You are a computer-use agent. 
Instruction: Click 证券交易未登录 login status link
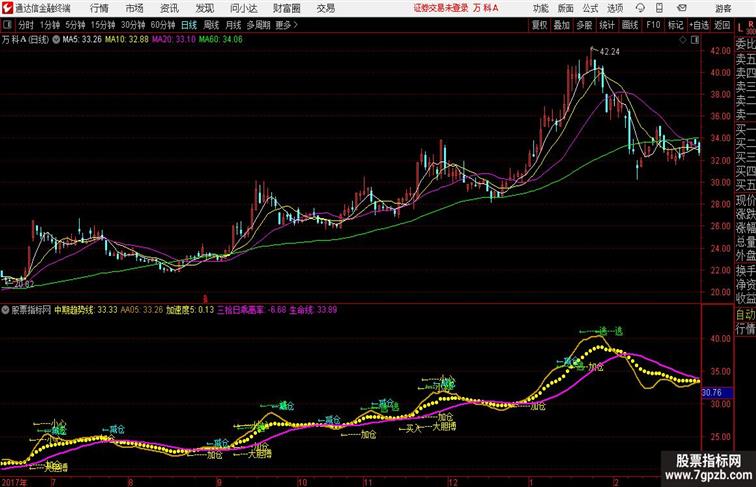click(x=441, y=8)
